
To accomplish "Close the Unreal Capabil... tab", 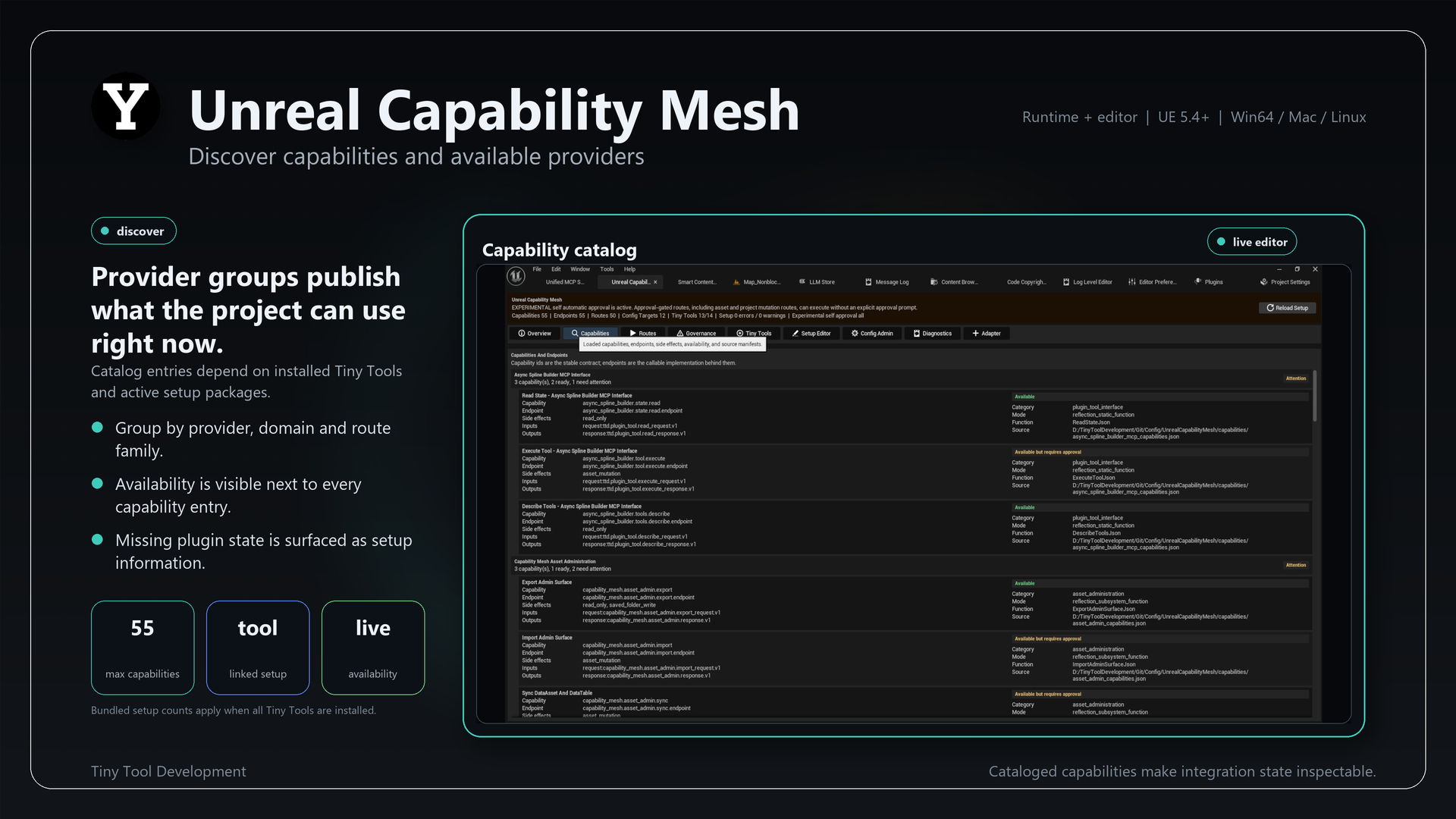I will tap(655, 282).
